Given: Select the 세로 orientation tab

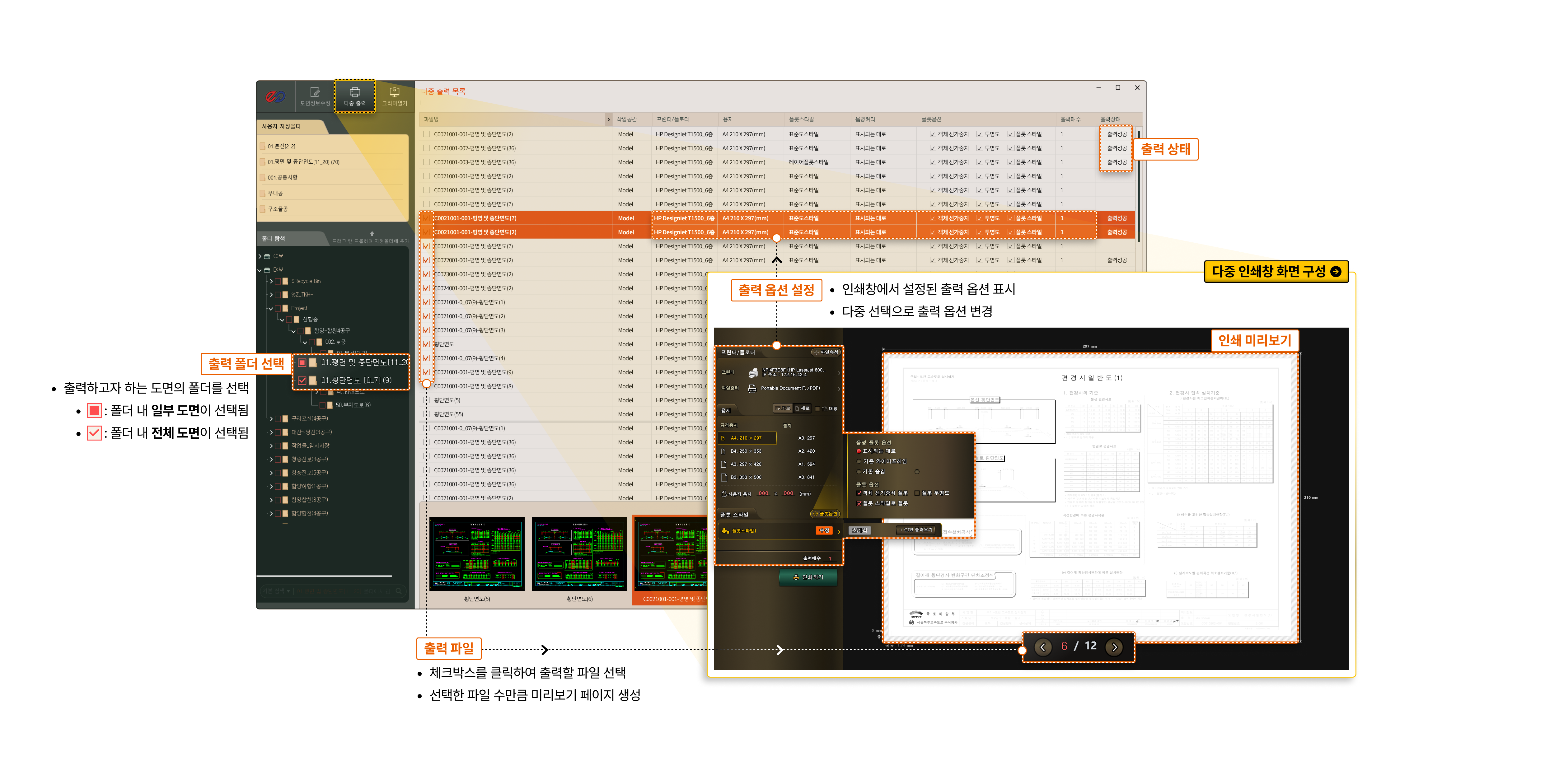Looking at the screenshot, I should (x=802, y=408).
